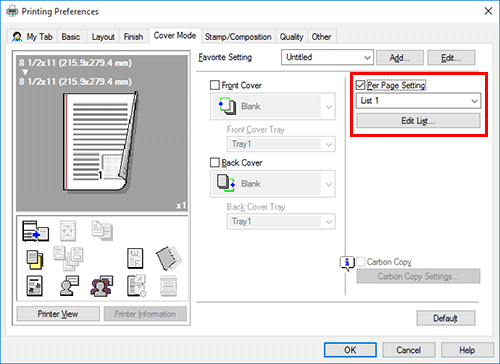This screenshot has width=500, height=364.
Task: Click the single user authentication icon
Action: pos(69,286)
